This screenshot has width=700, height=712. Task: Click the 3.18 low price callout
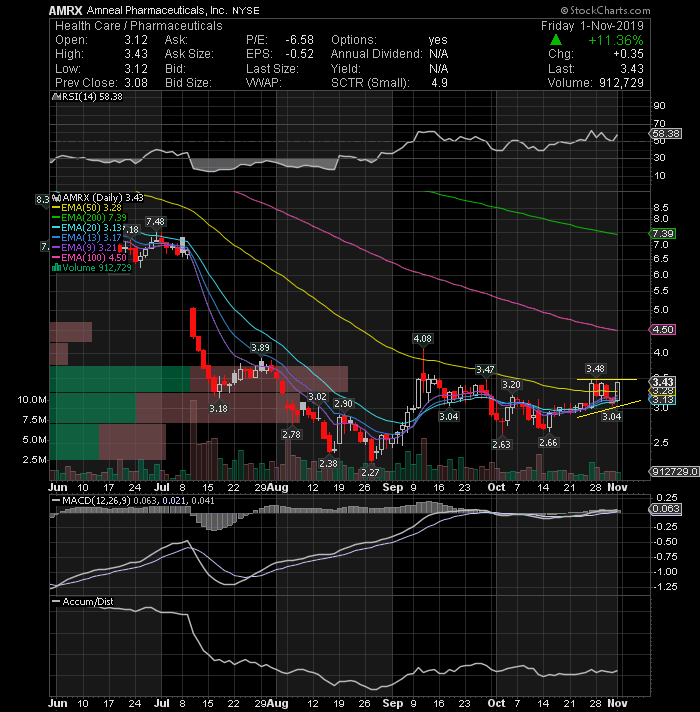tap(218, 408)
